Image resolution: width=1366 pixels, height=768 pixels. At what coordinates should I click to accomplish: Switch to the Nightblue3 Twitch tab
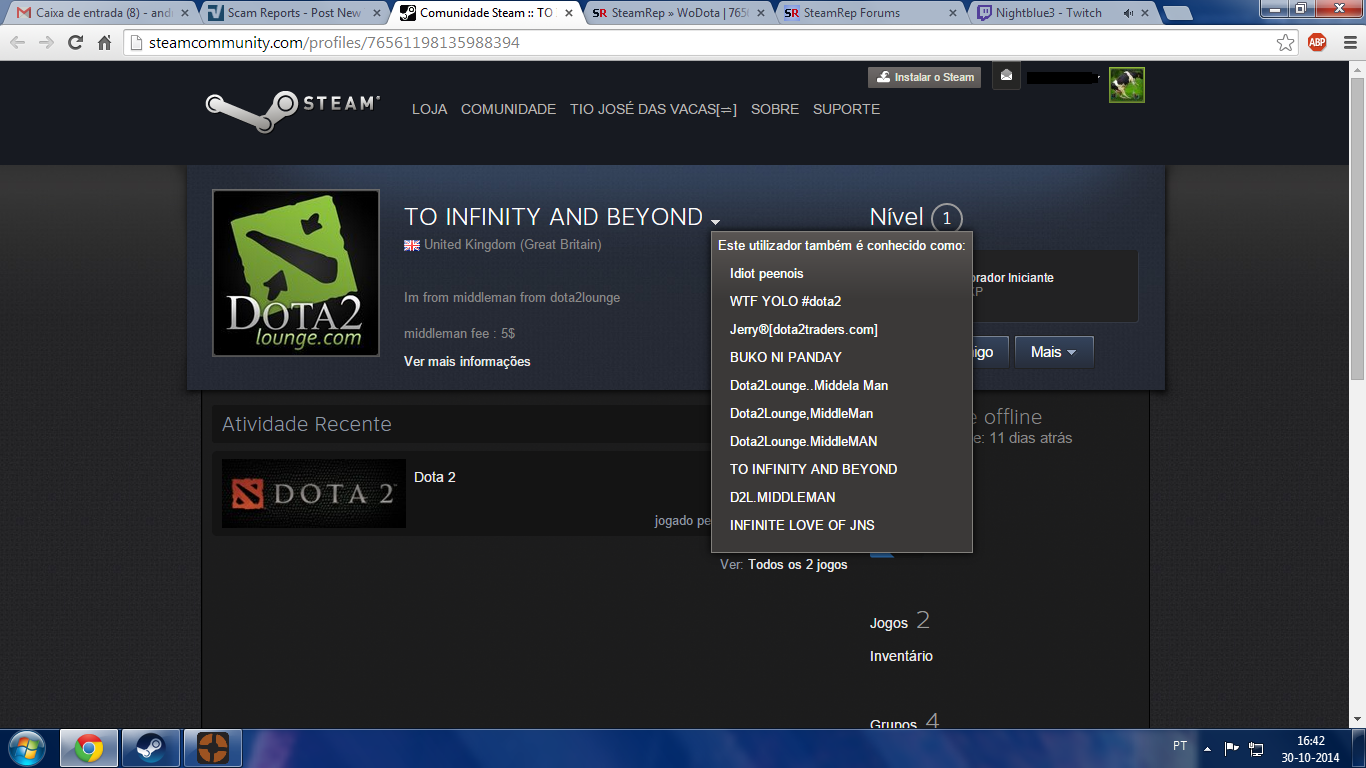1060,13
